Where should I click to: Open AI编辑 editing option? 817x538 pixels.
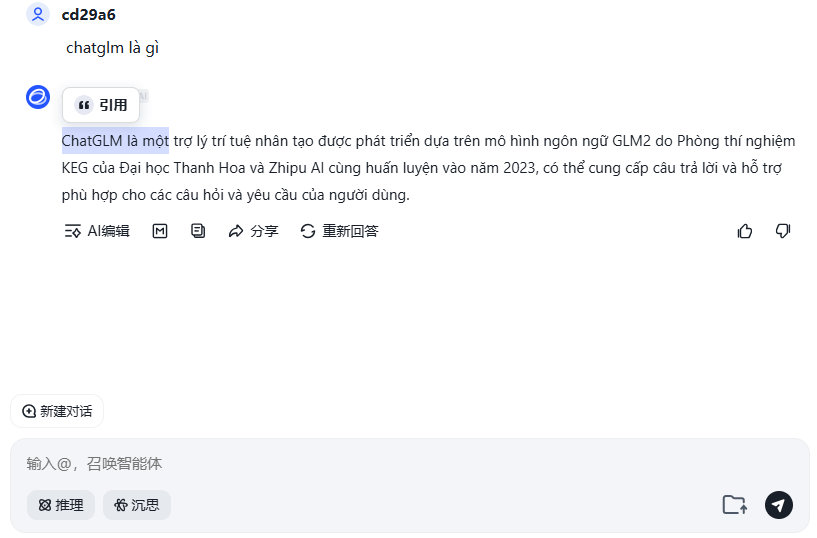tap(96, 231)
